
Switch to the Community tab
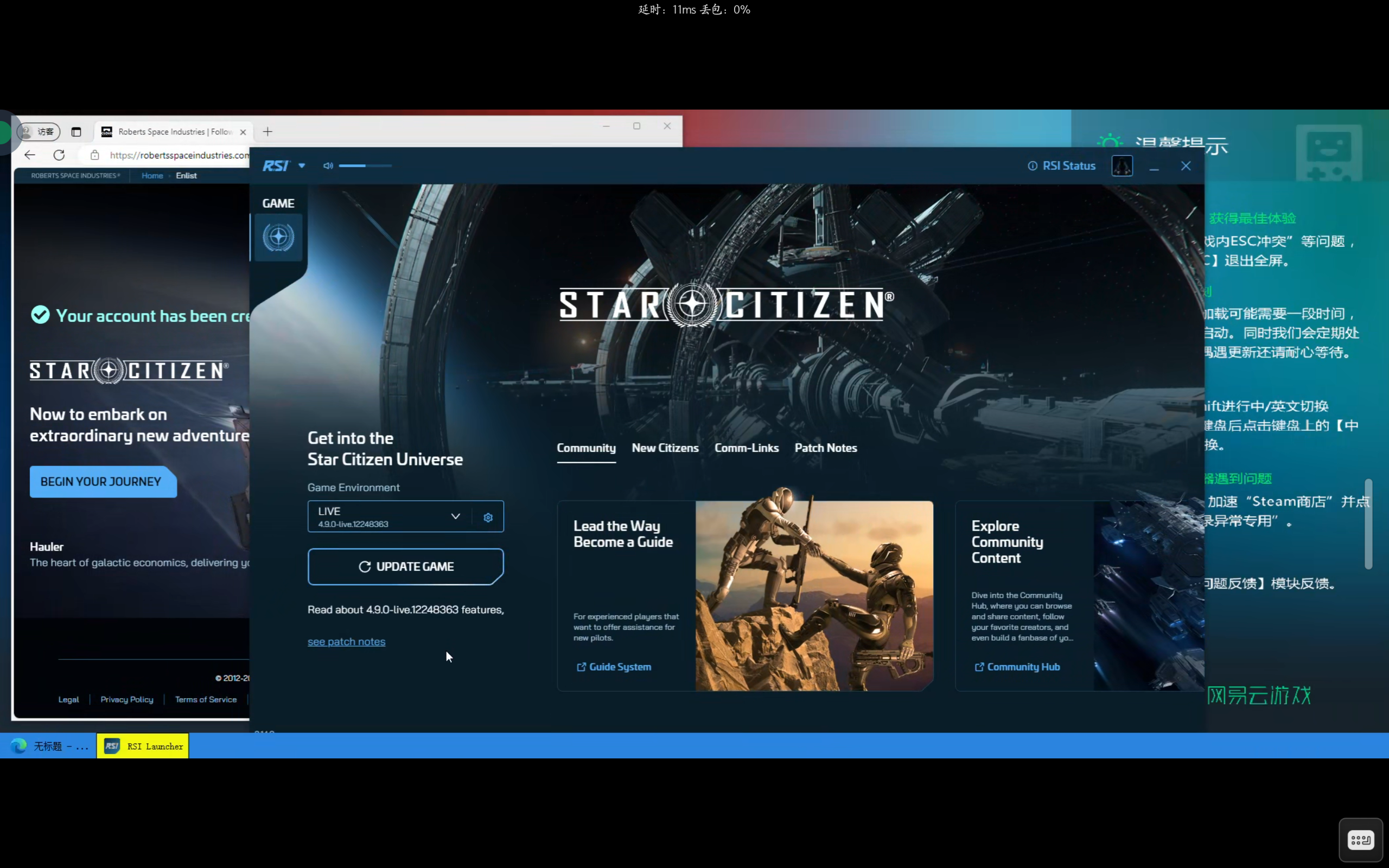click(x=586, y=448)
